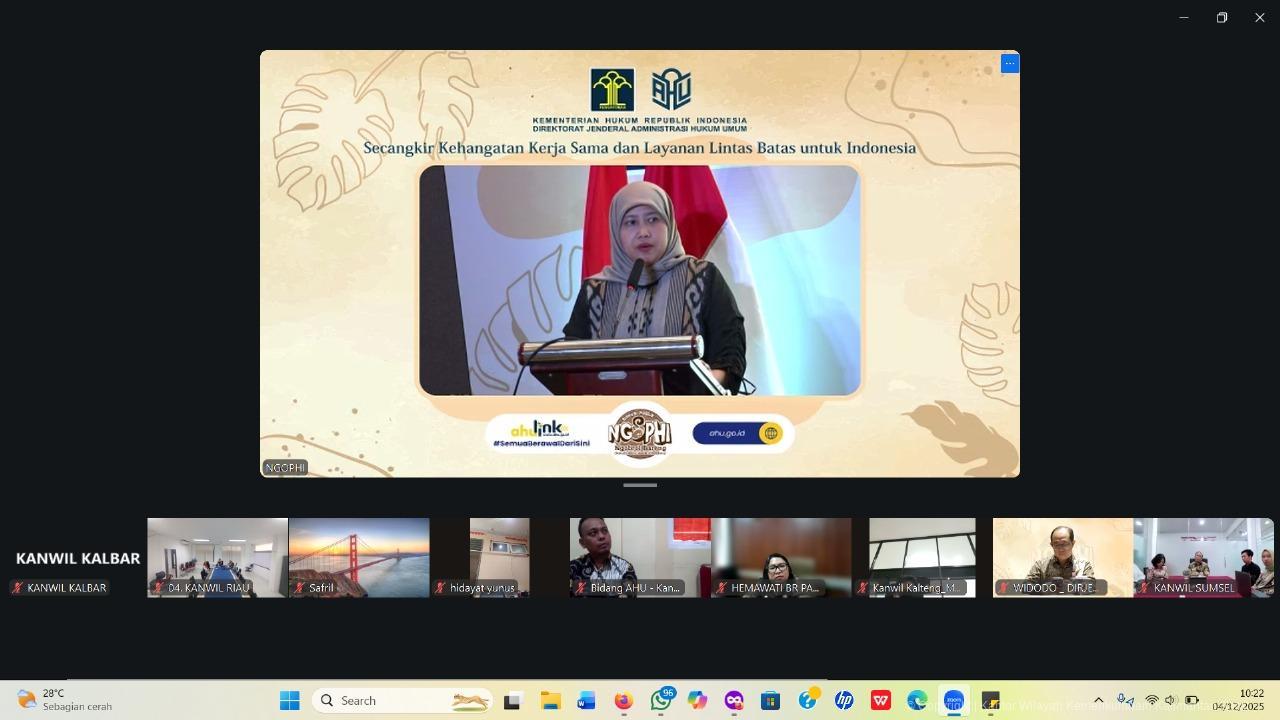
Task: Click the muted mic icon on hidayat yunus
Action: (440, 588)
